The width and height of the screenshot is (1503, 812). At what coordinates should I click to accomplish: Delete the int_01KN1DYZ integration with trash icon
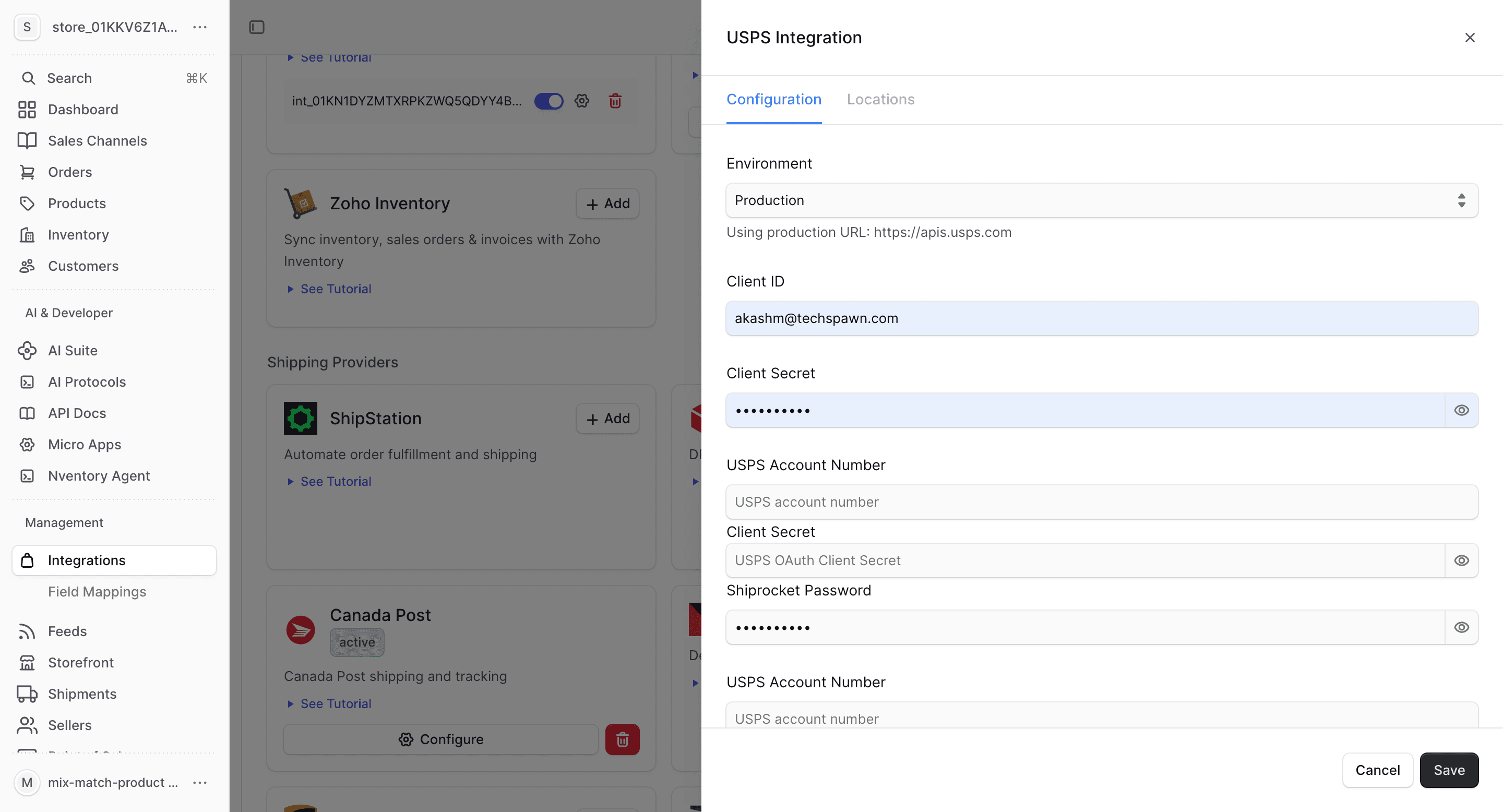point(615,101)
